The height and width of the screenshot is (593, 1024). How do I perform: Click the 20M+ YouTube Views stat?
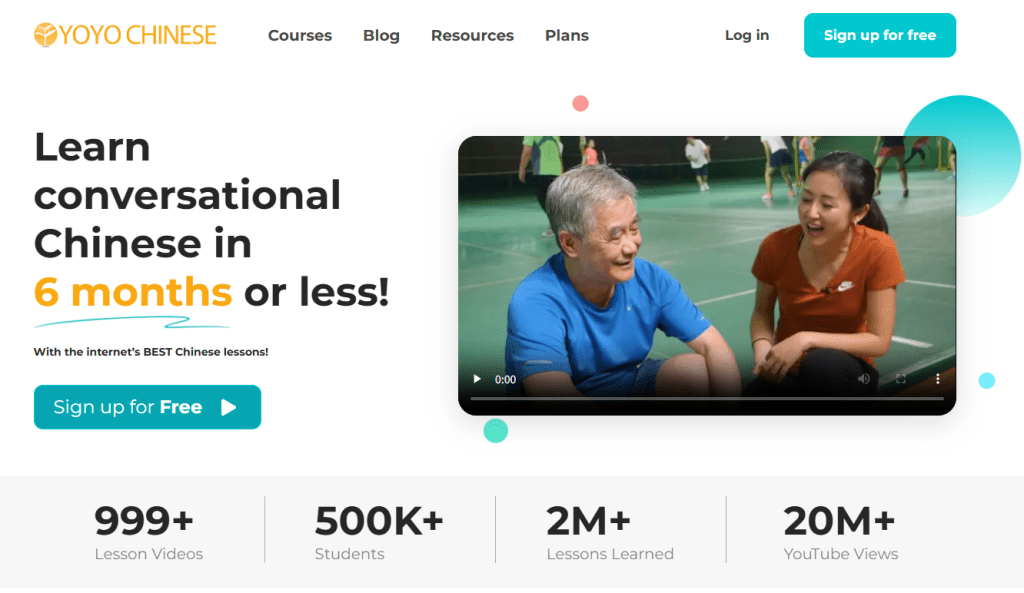(x=840, y=532)
